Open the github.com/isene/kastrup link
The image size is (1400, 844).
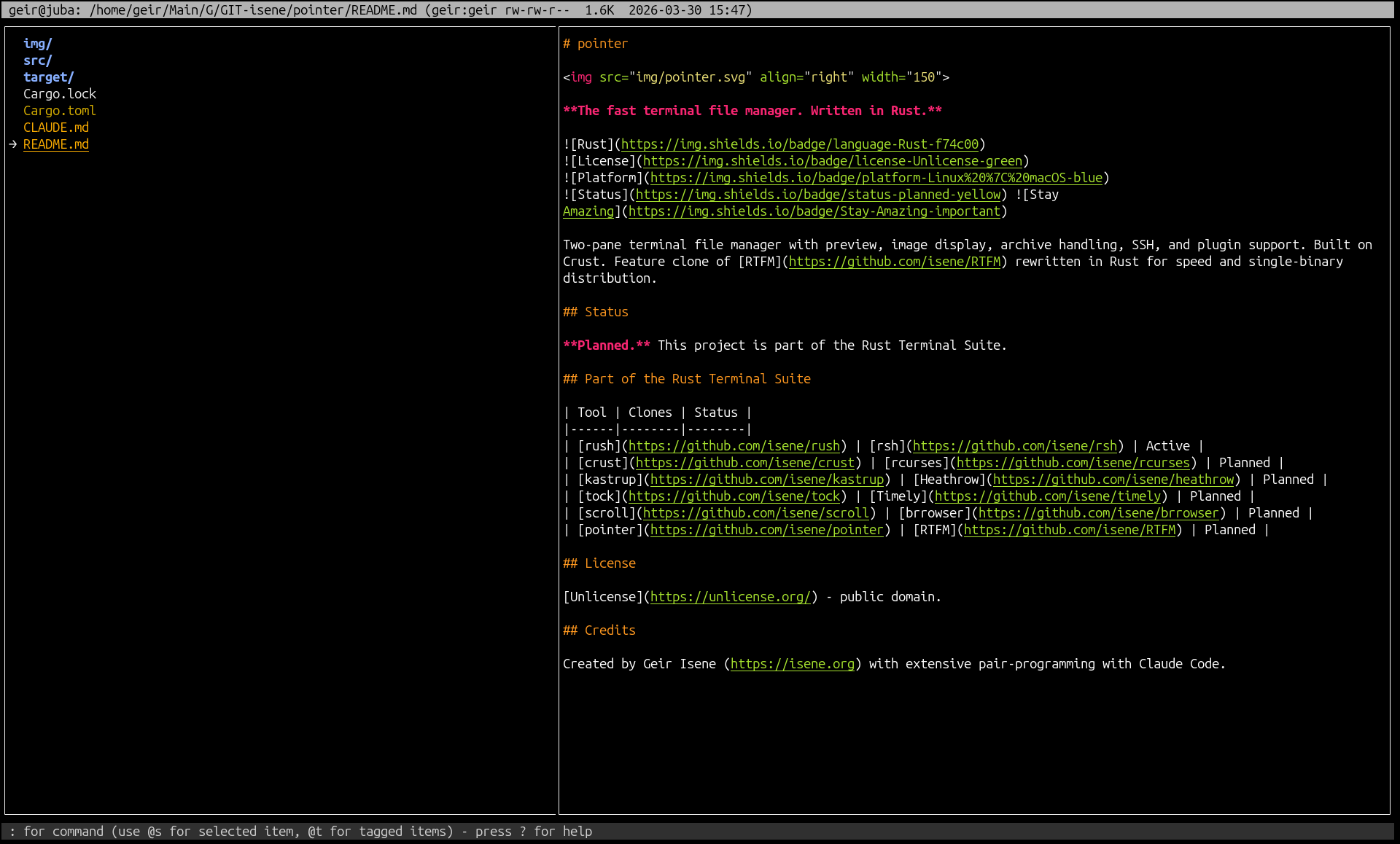[x=767, y=480]
